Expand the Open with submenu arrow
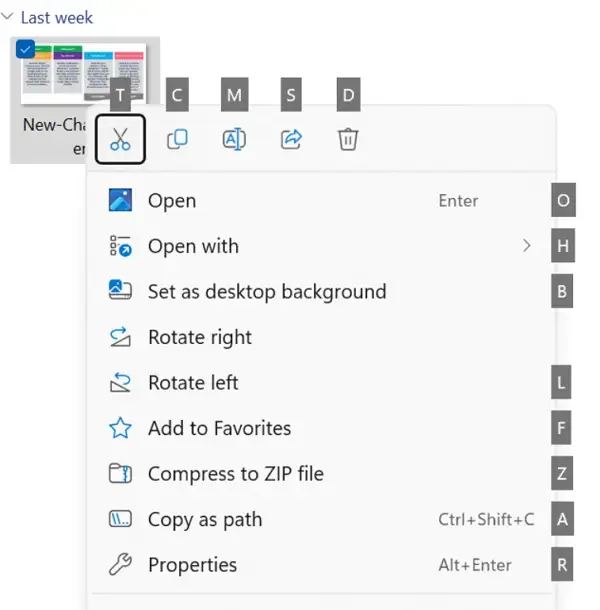The image size is (600, 610). coord(526,246)
